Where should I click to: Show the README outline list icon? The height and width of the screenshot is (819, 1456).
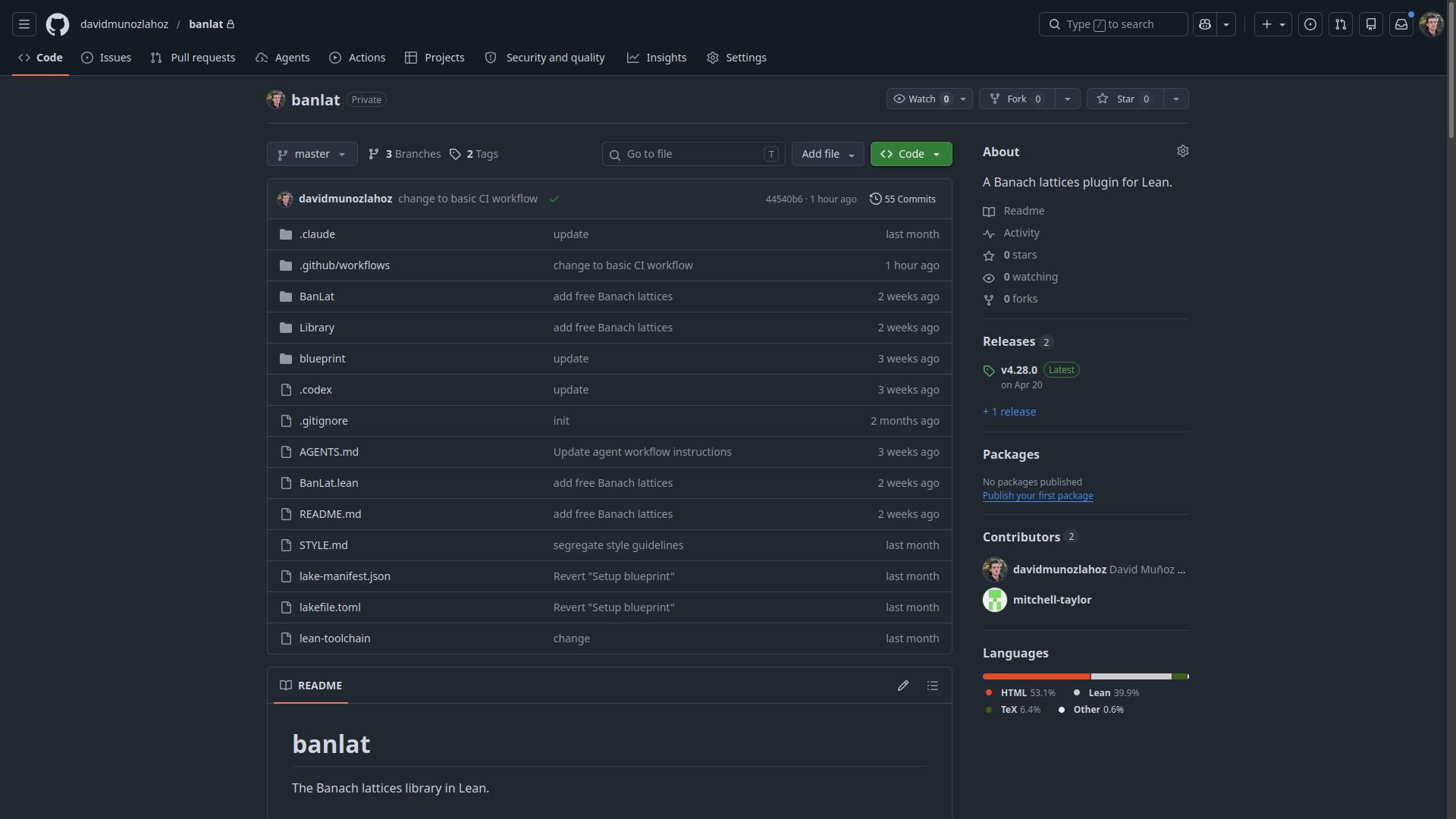[x=932, y=686]
